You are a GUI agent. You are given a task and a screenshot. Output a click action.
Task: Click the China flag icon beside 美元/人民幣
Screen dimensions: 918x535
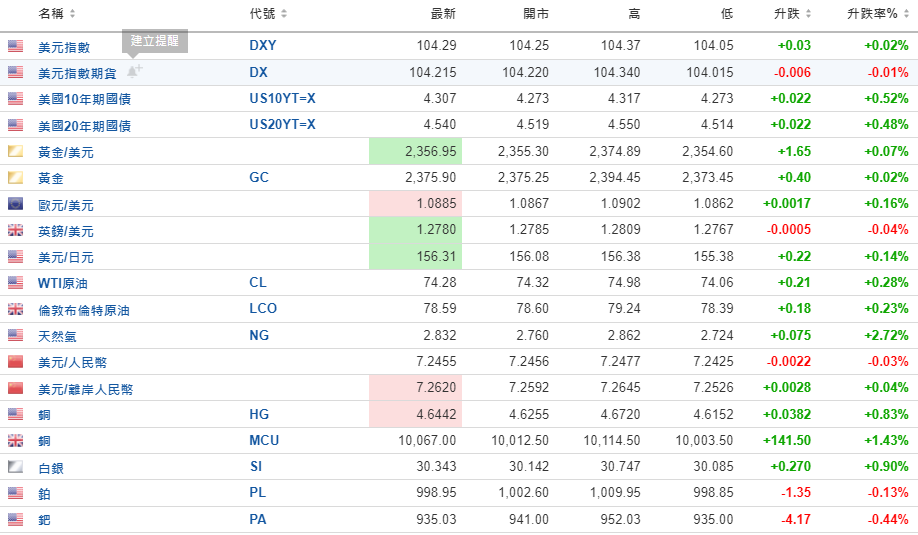click(15, 361)
